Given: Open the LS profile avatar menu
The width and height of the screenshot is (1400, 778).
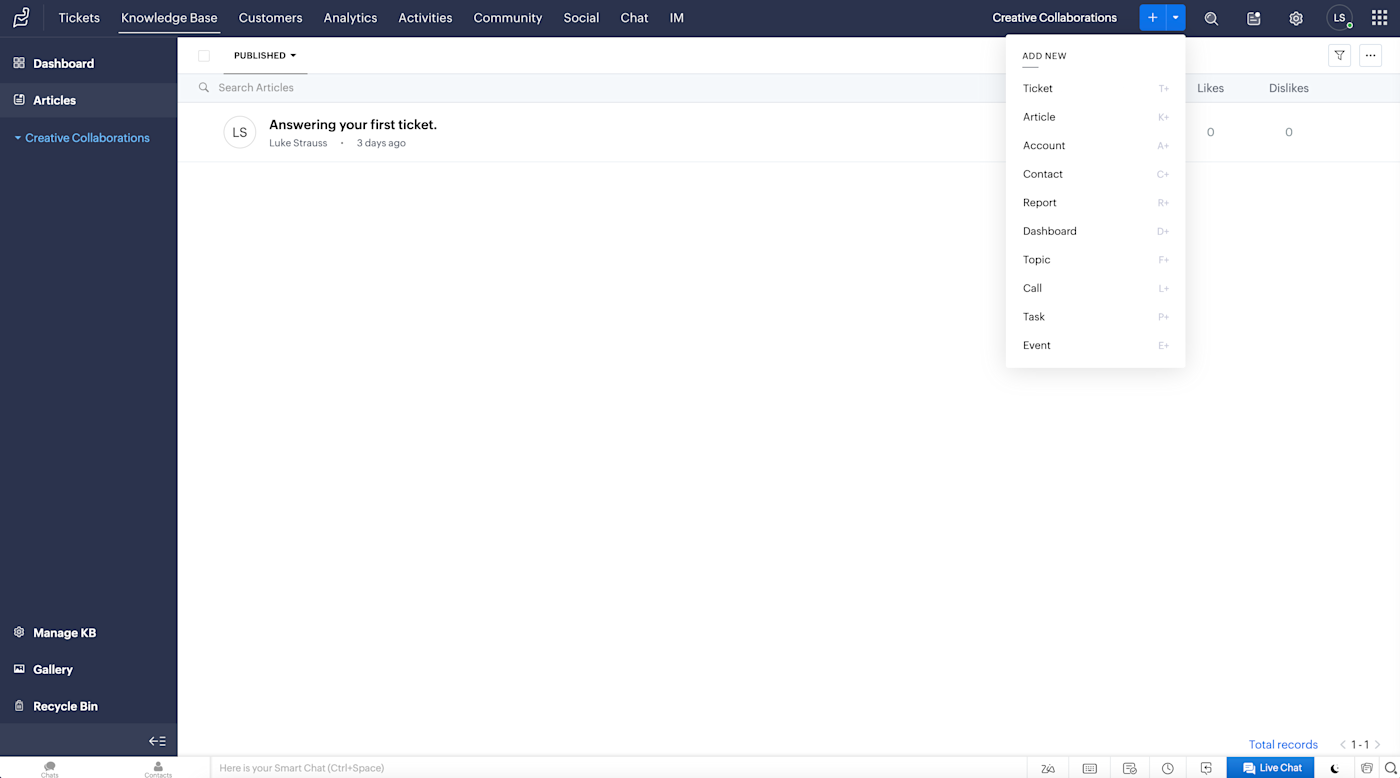Looking at the screenshot, I should 1339,18.
